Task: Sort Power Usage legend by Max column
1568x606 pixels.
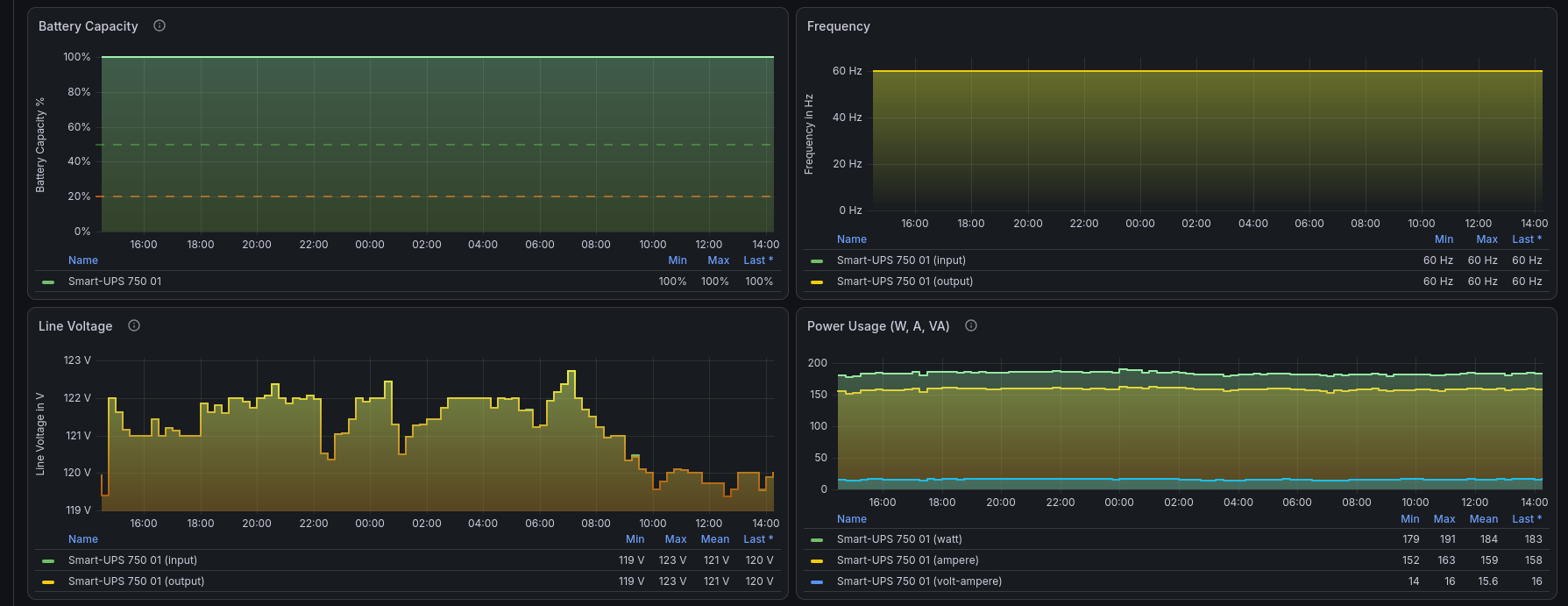Action: [1444, 519]
